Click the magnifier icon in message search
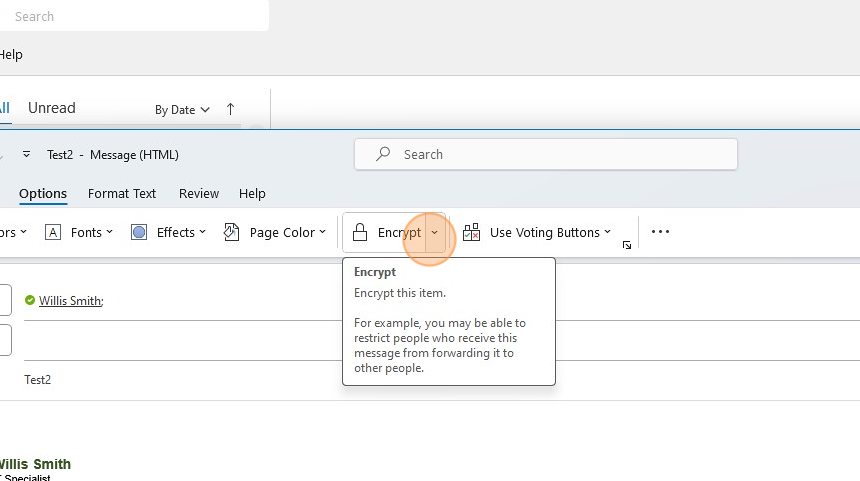860x481 pixels. [383, 154]
